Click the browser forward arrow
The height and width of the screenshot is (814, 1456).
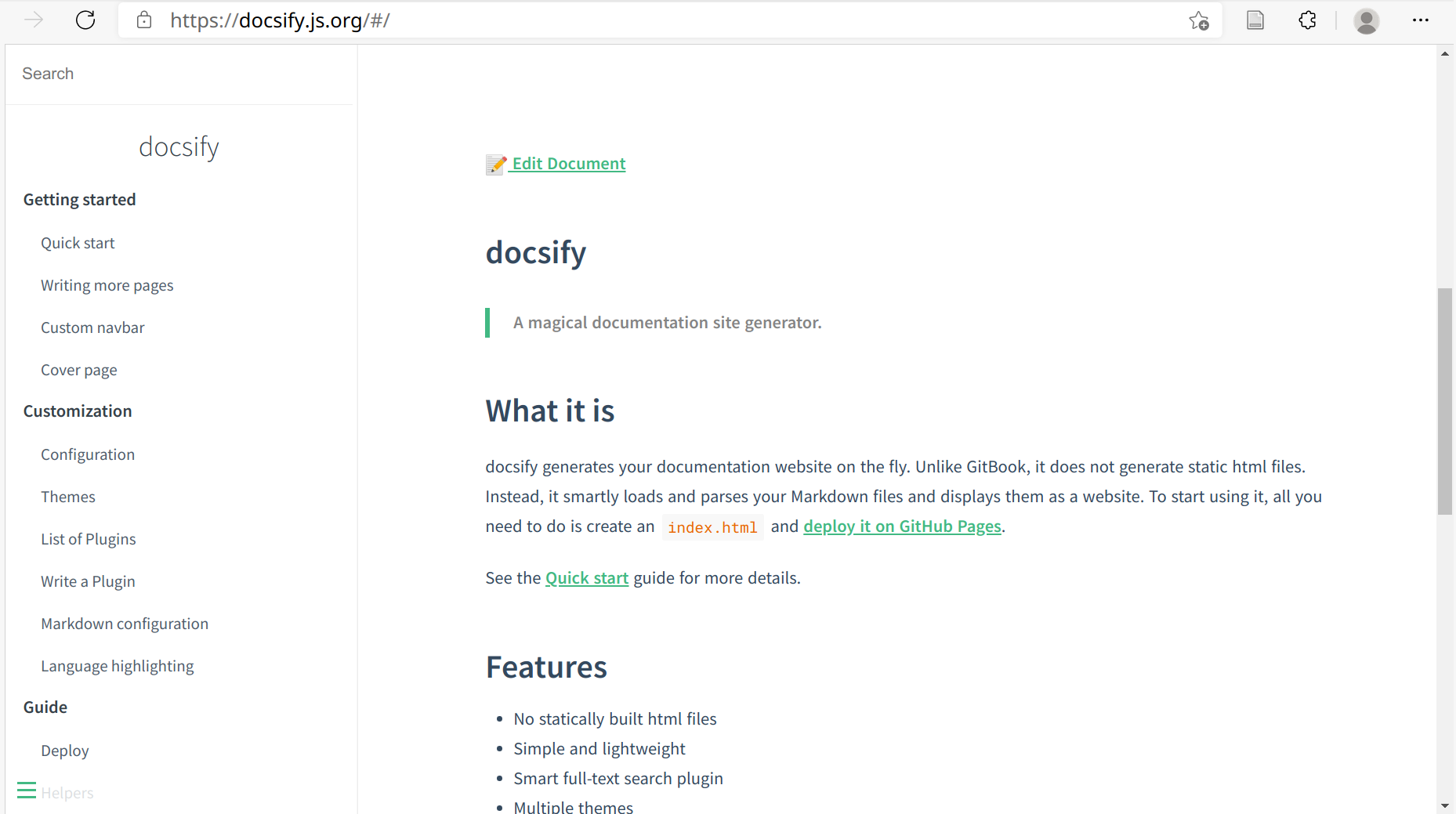point(34,20)
